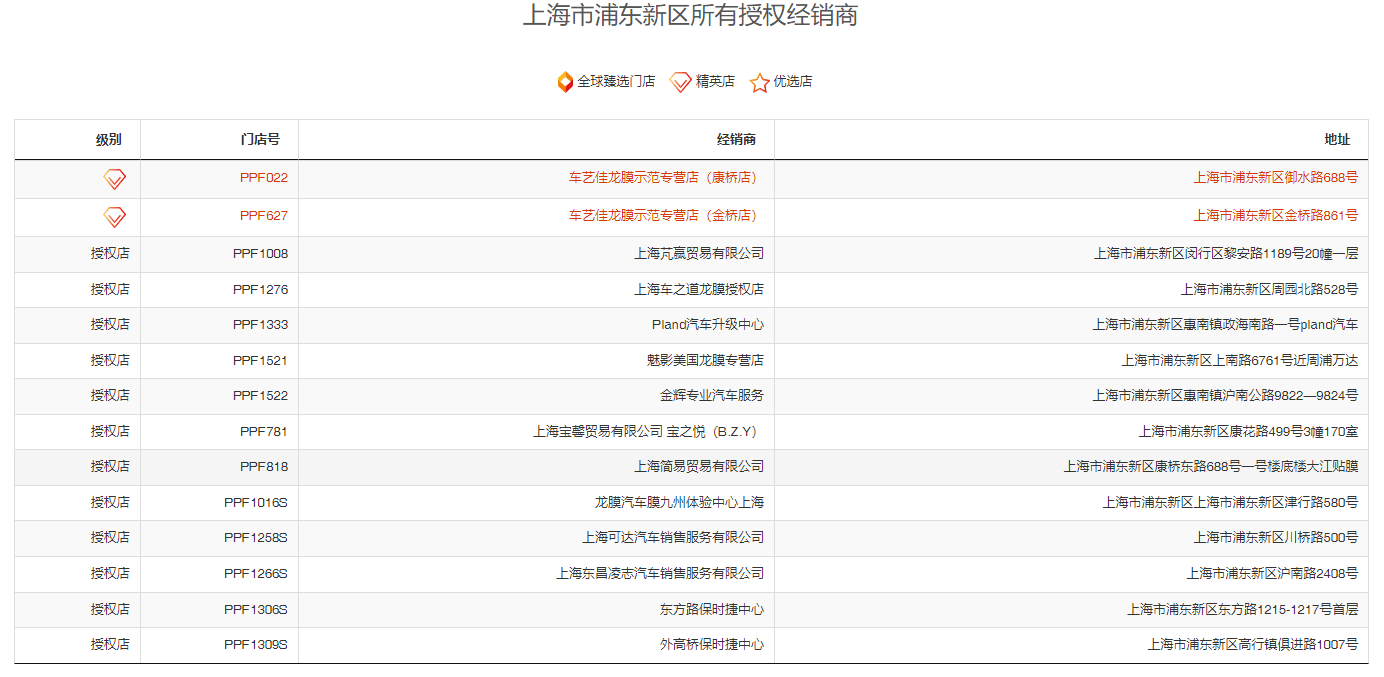This screenshot has height=677, width=1384.
Task: Open 车艺佳龙膜示范专营店（康桥店）dealer link
Action: pos(665,178)
